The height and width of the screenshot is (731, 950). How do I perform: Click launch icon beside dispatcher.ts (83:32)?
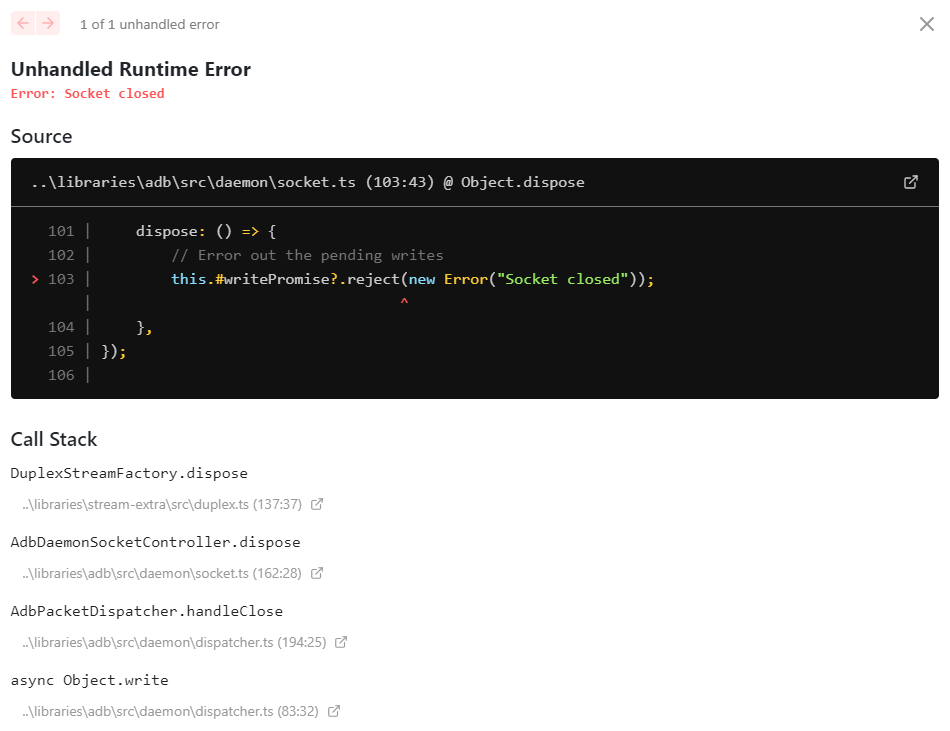pos(333,710)
